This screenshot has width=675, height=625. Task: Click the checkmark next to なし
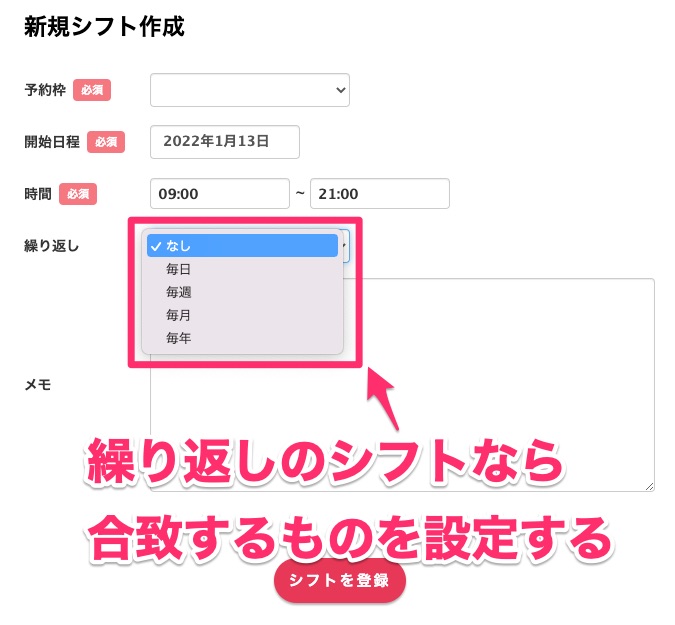click(157, 246)
